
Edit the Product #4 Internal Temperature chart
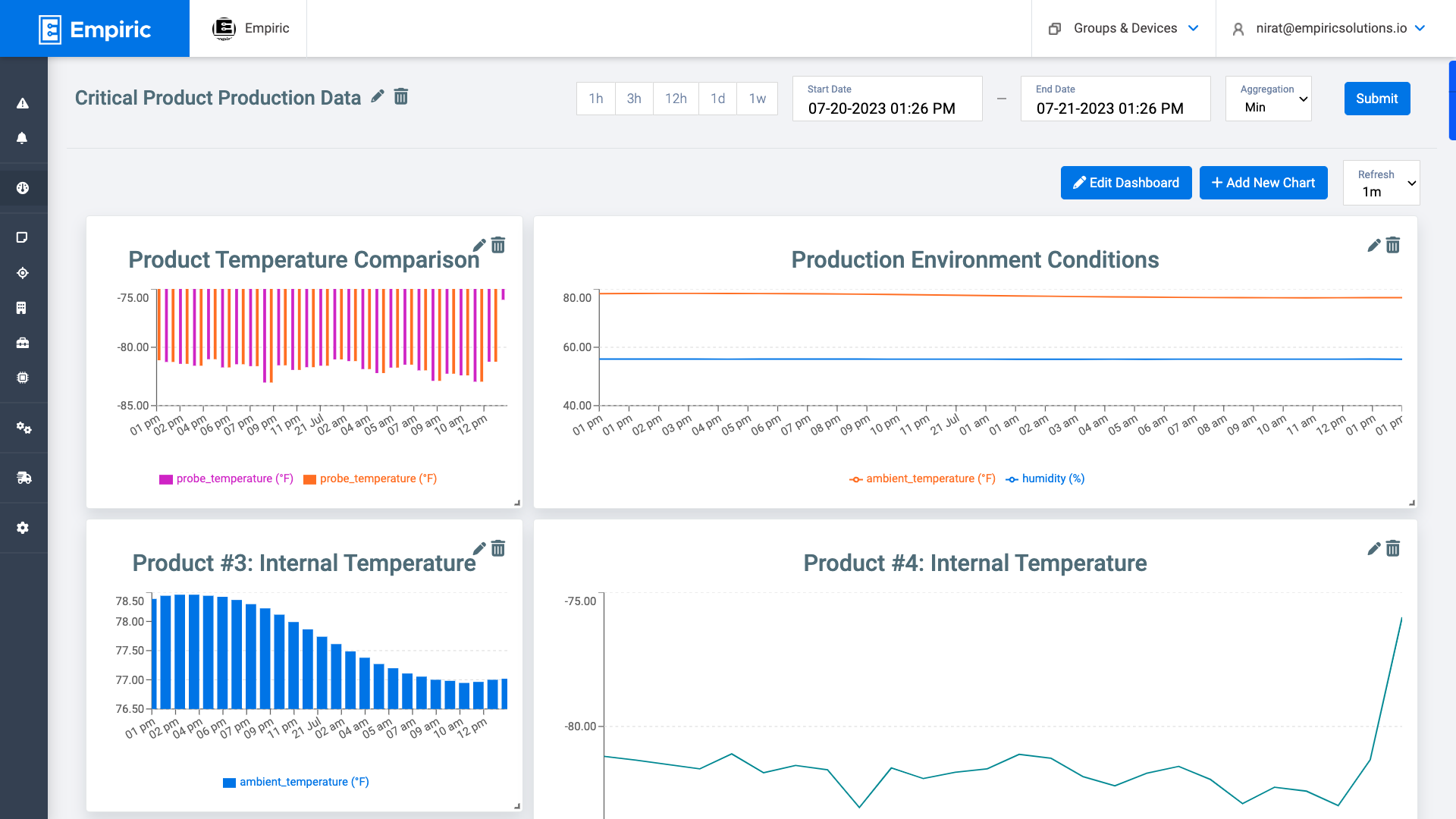click(x=1374, y=548)
